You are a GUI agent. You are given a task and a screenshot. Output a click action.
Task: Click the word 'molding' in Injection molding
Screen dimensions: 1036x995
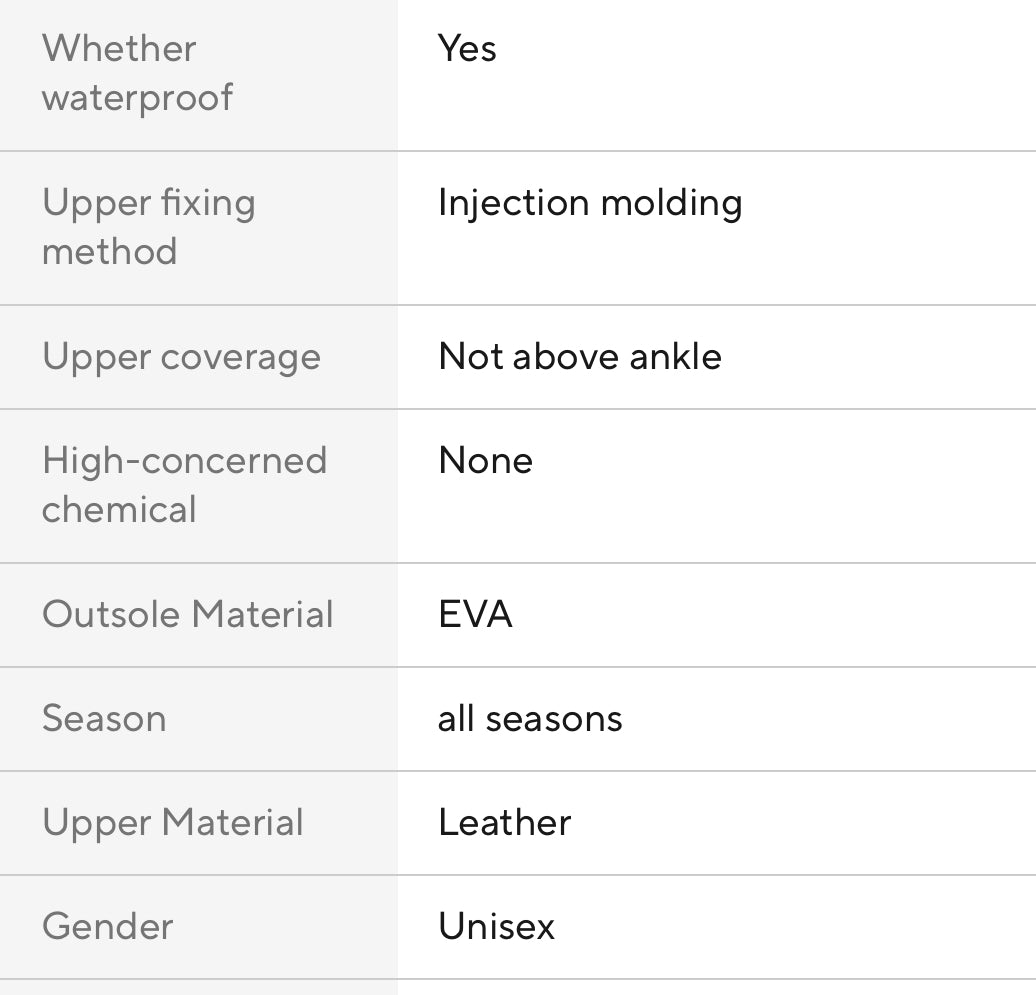coord(672,204)
